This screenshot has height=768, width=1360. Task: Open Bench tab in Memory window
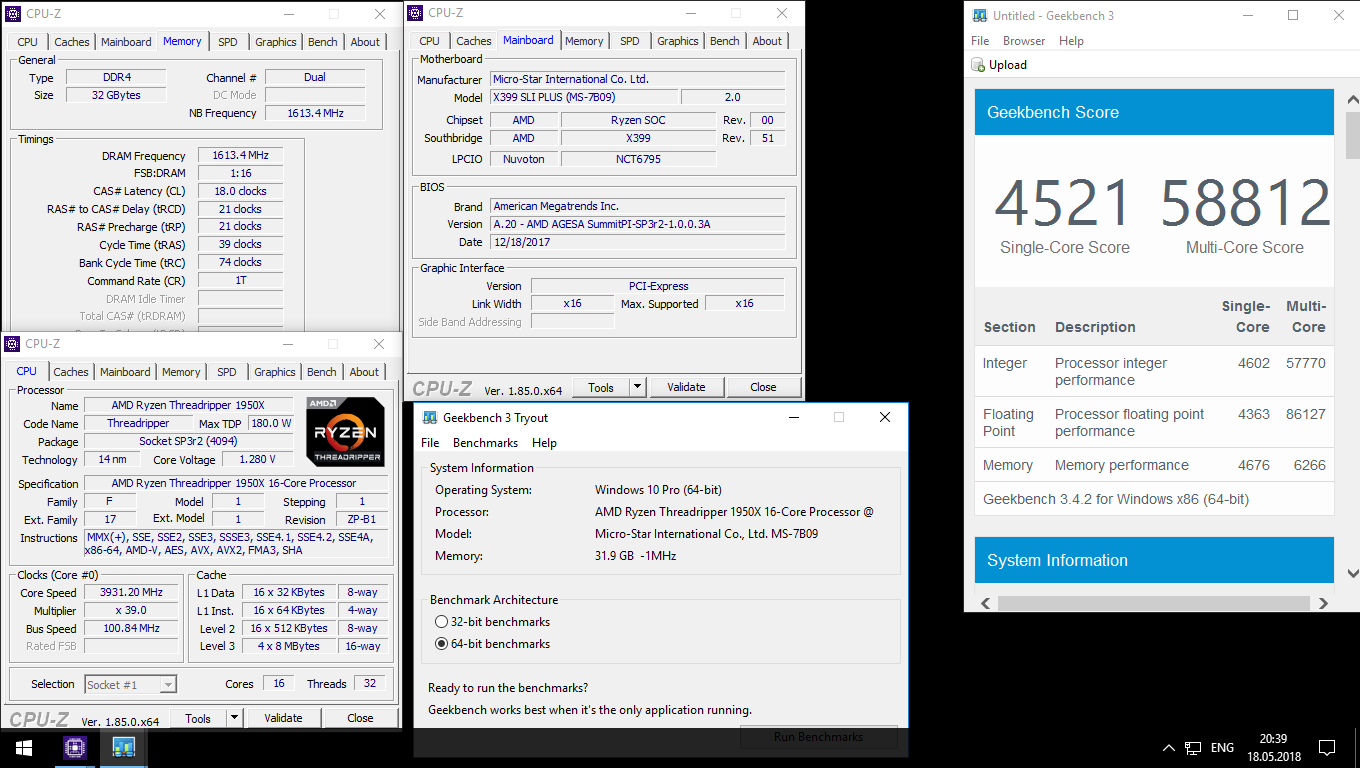tap(323, 42)
